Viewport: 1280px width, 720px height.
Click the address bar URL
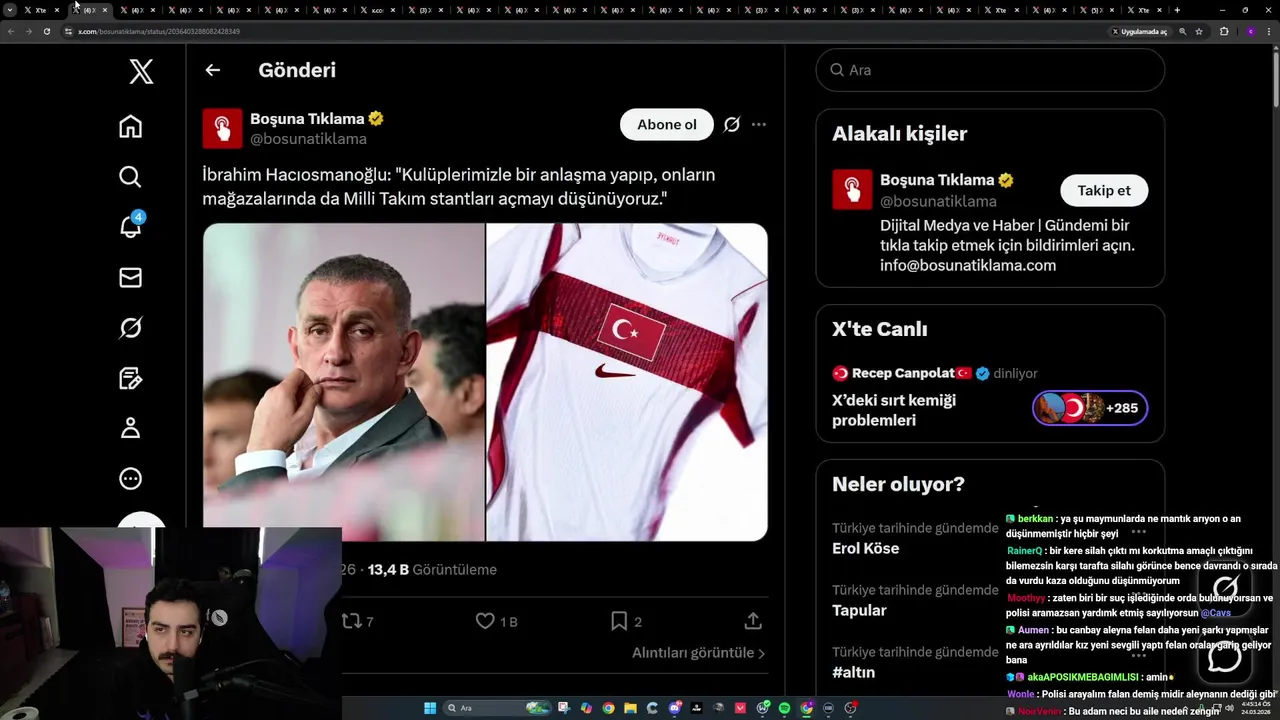click(x=159, y=31)
